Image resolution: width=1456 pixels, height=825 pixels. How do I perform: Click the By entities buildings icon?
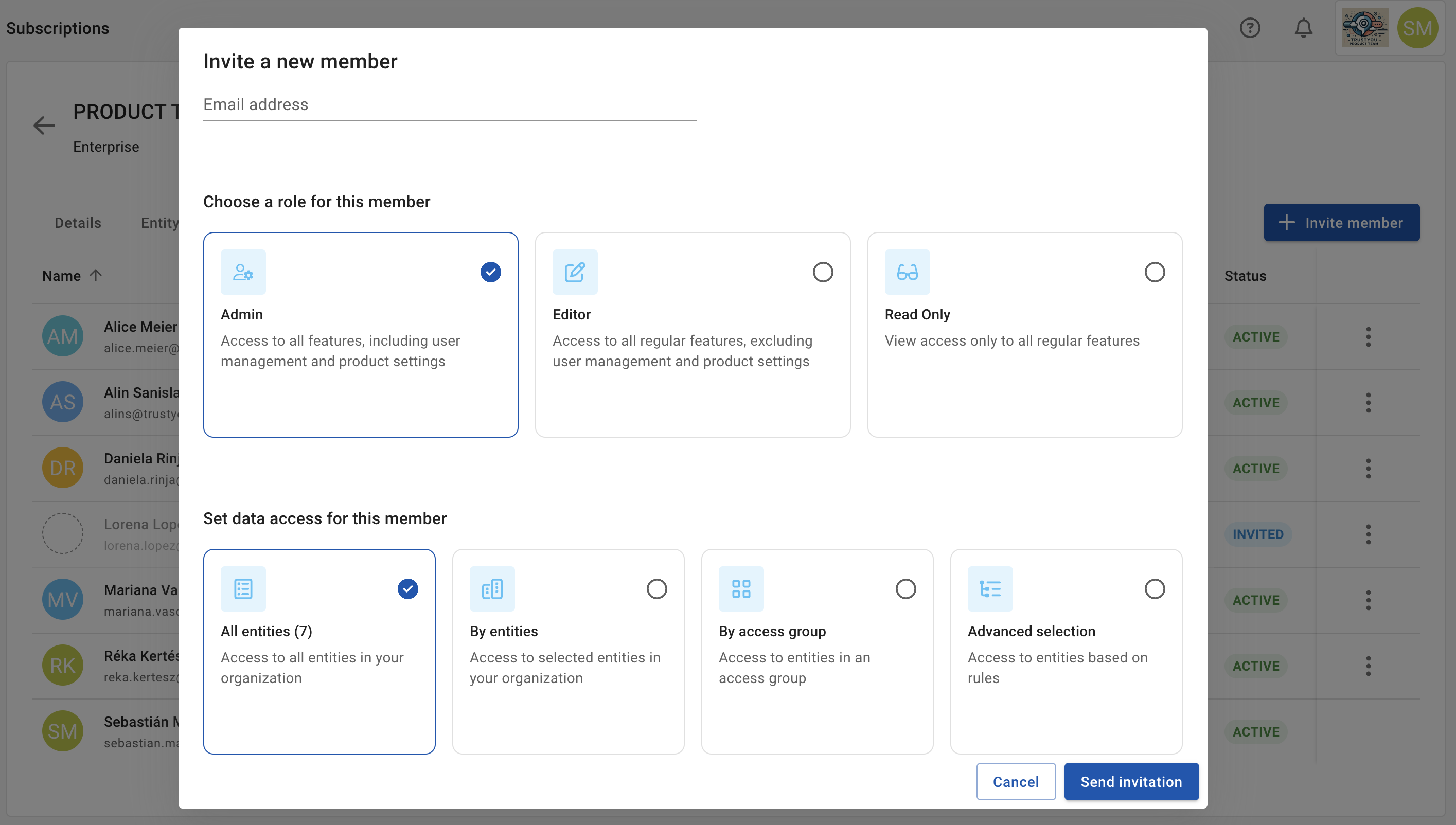click(x=492, y=589)
